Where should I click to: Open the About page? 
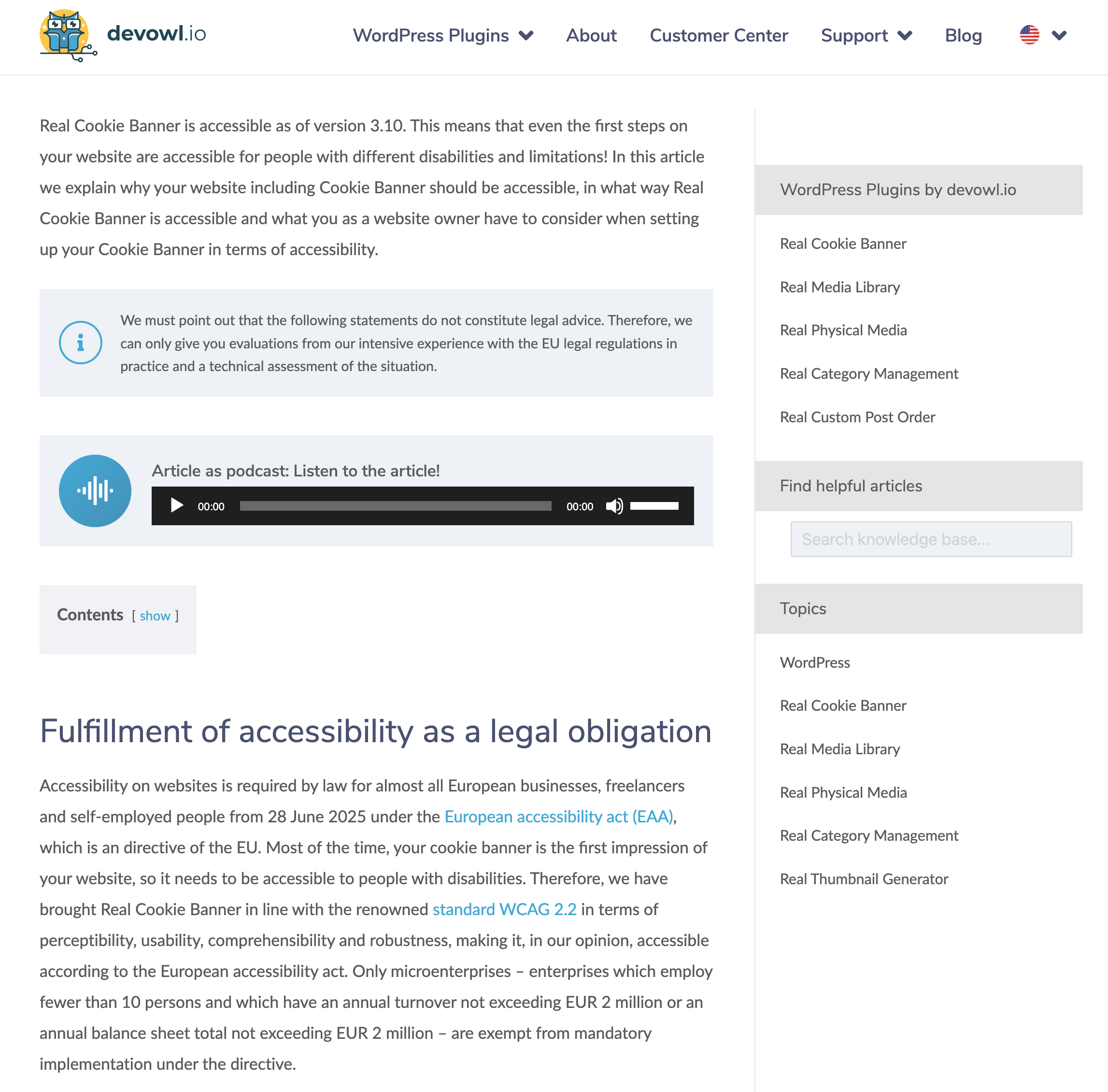590,34
